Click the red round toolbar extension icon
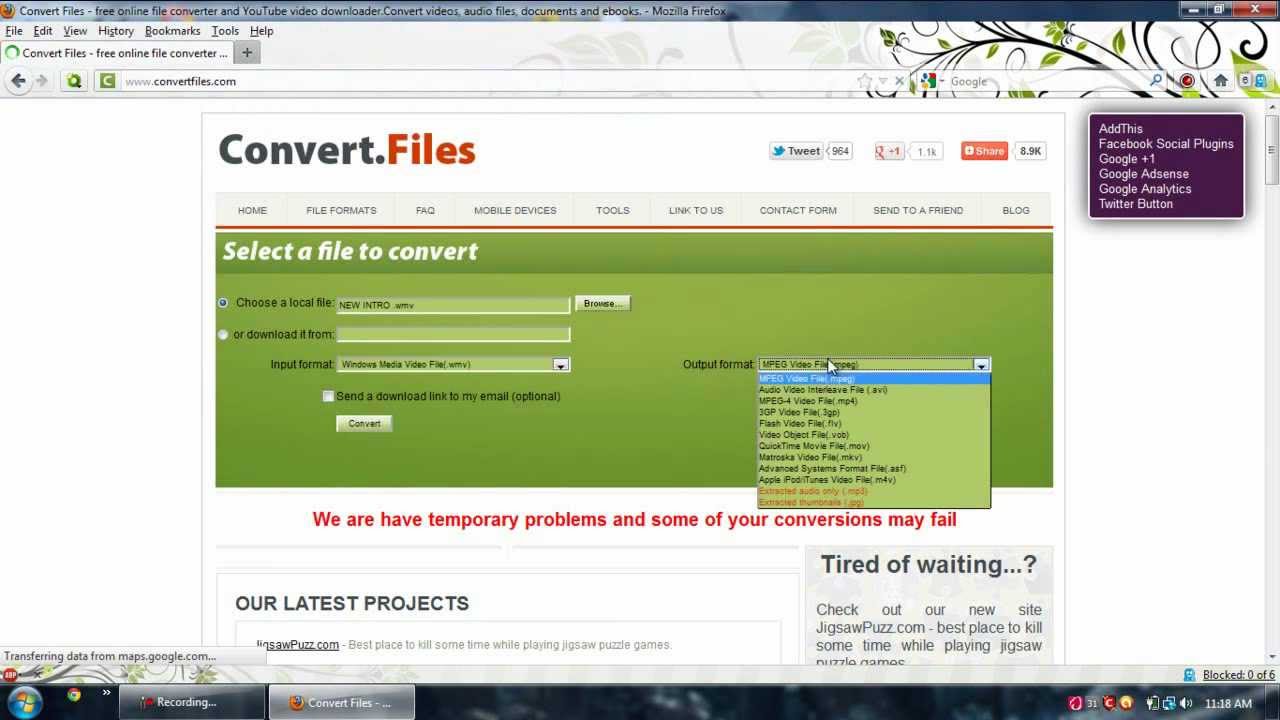Viewport: 1280px width, 720px height. click(1187, 81)
